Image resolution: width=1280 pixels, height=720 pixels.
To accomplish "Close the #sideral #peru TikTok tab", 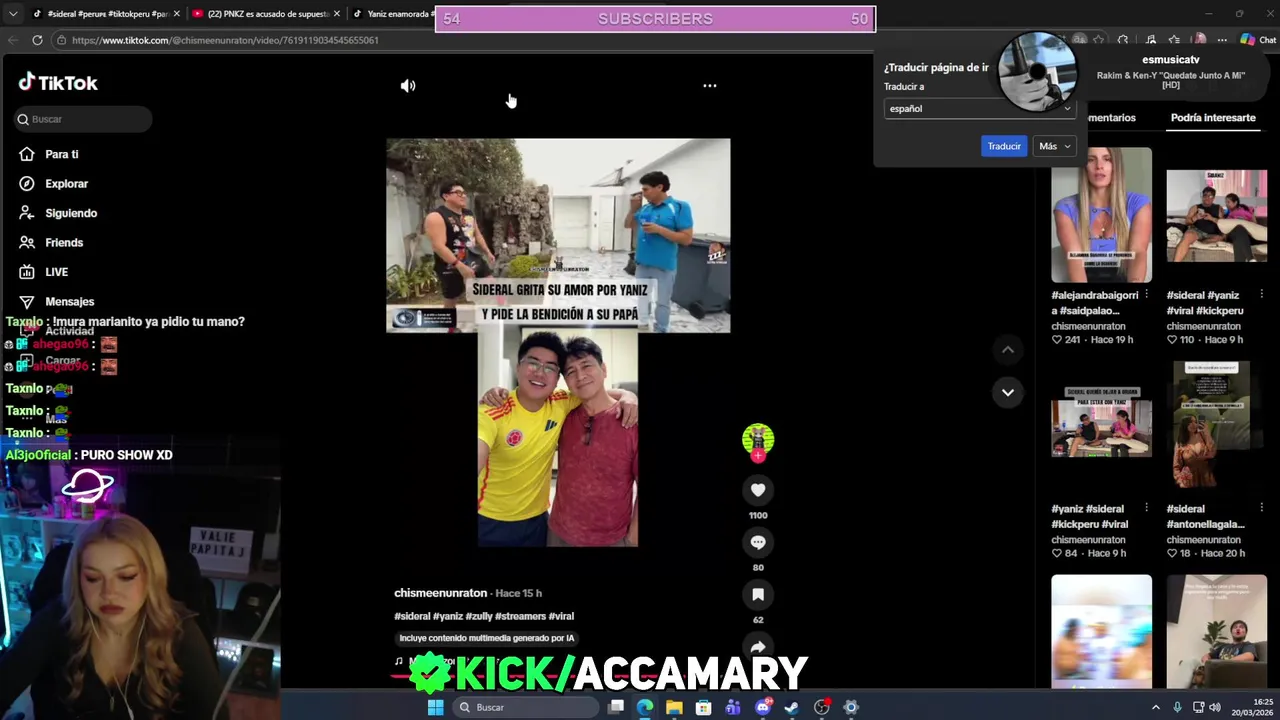I will click(x=177, y=14).
